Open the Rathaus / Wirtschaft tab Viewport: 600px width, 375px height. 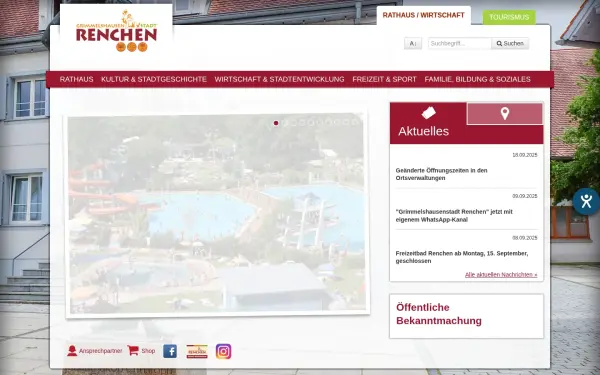pos(424,15)
